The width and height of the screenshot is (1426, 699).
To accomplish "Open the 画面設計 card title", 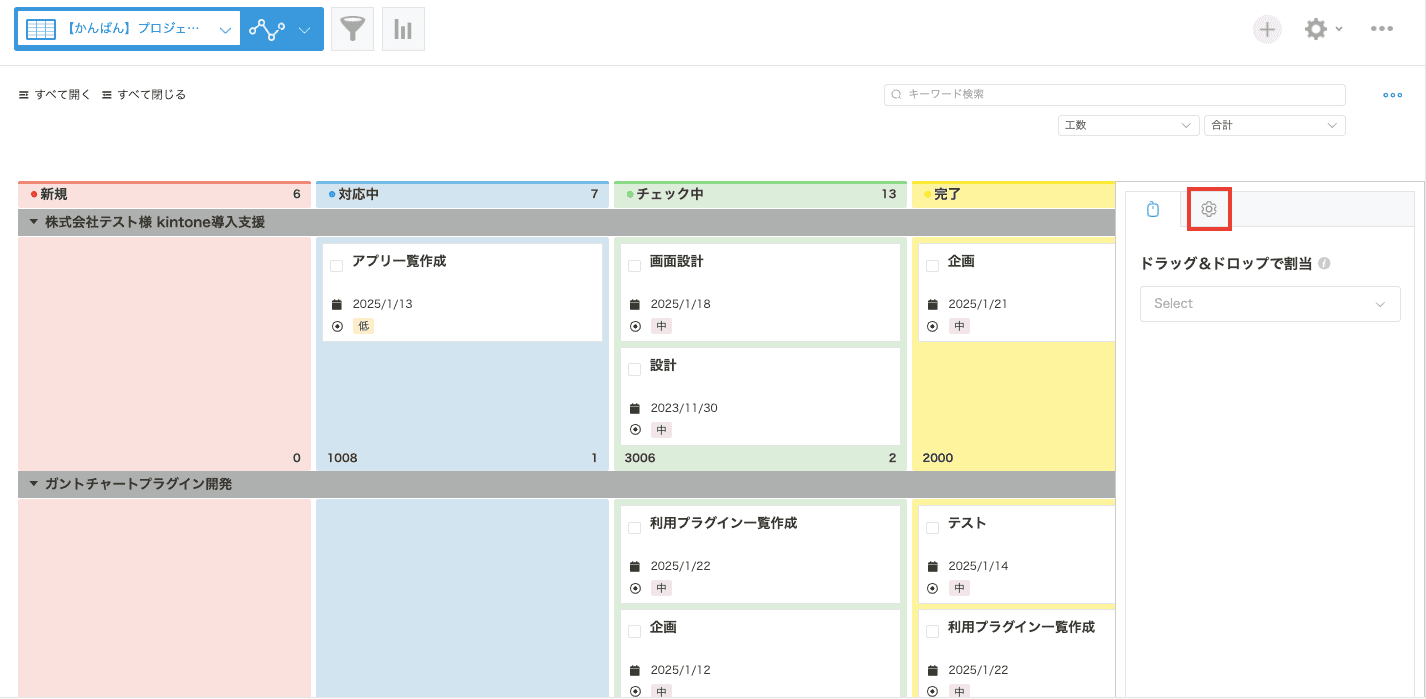I will click(x=676, y=261).
